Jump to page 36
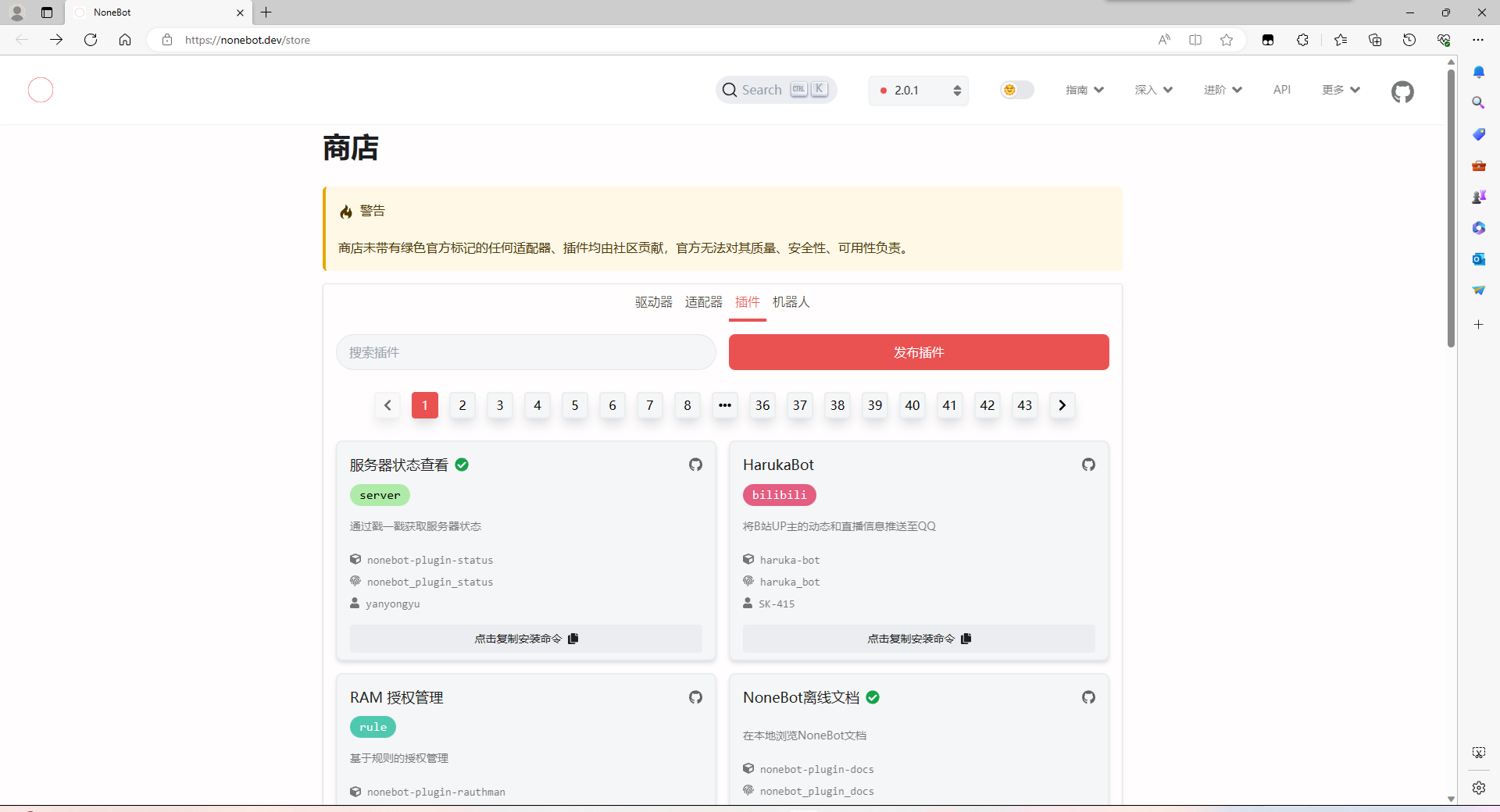 (762, 405)
